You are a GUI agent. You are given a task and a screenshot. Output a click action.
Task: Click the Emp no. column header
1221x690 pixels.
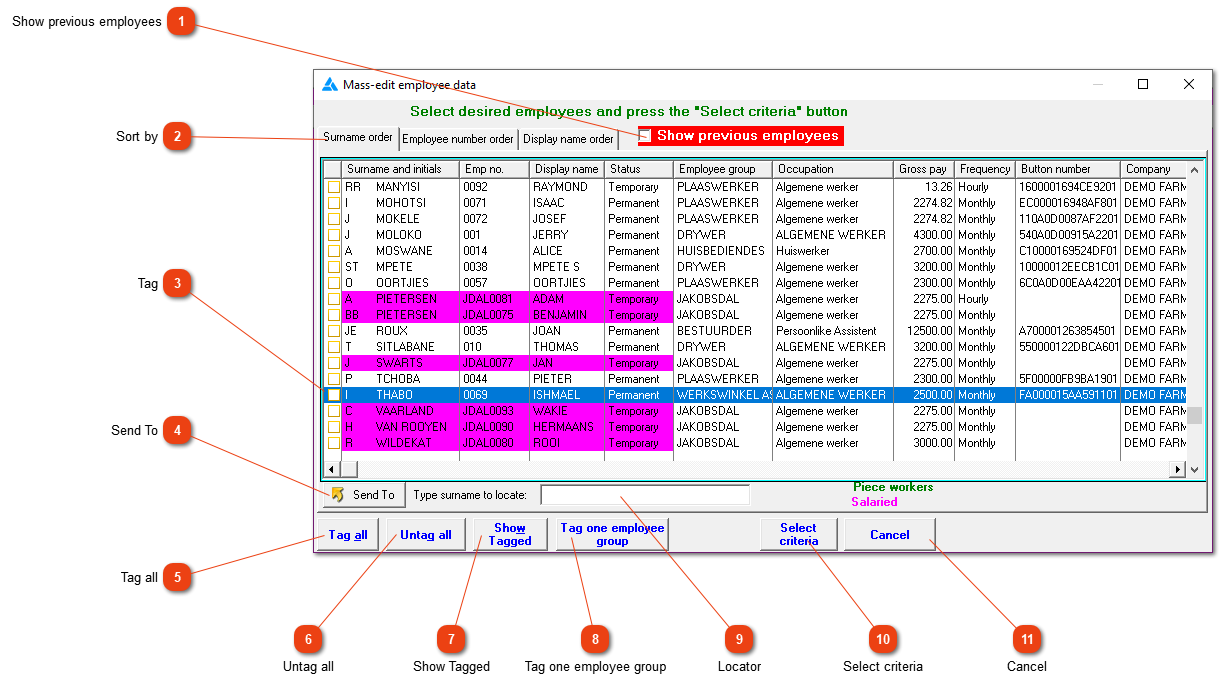click(495, 169)
